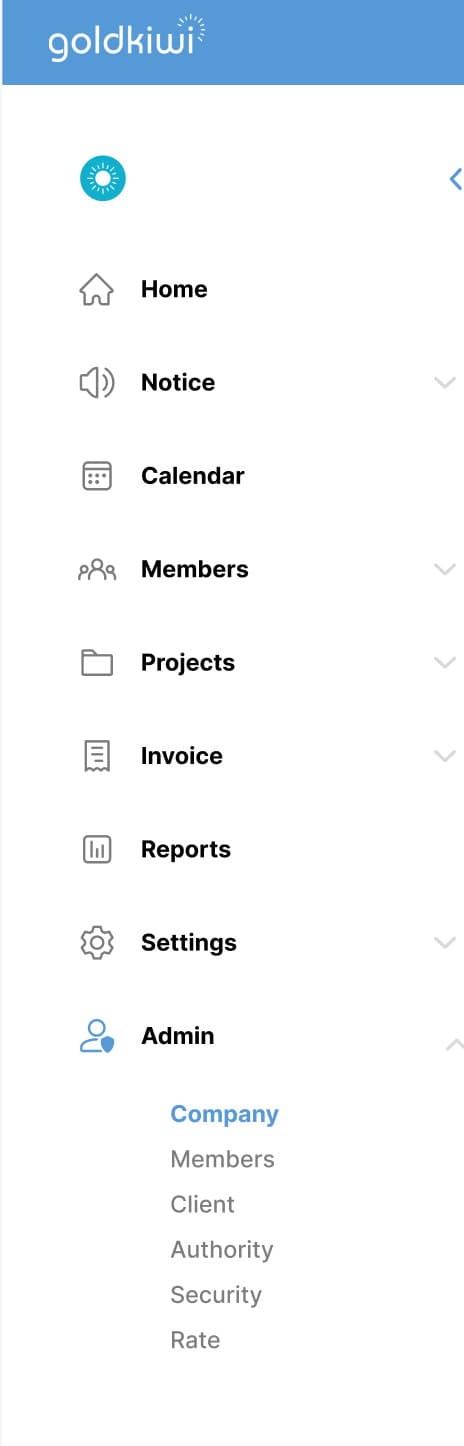Collapse the Admin submenu chevron

(453, 1044)
